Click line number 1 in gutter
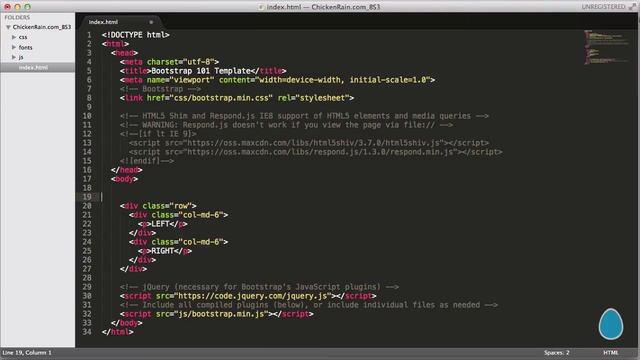The width and height of the screenshot is (640, 360). point(89,35)
